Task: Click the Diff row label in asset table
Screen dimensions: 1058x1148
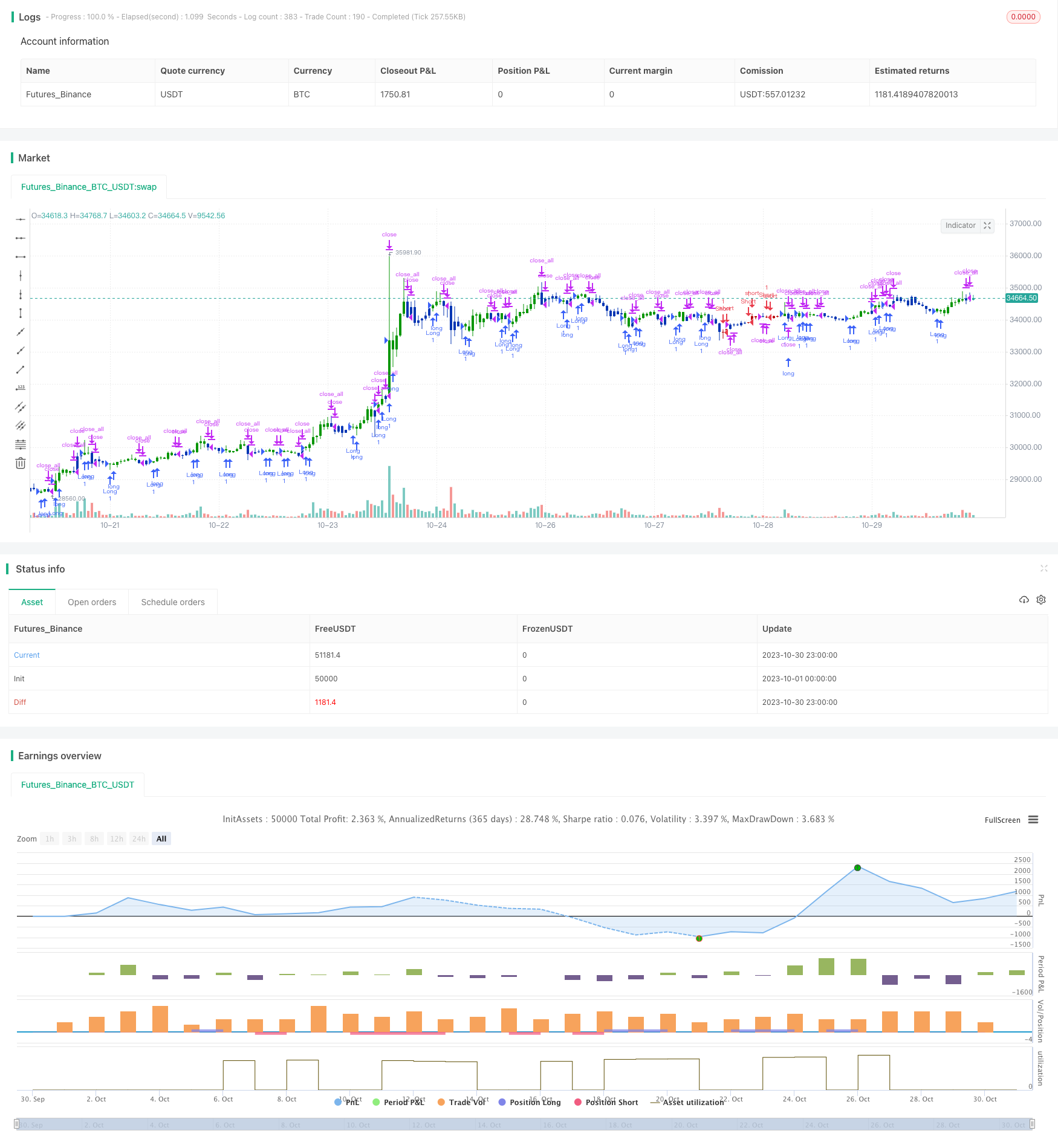Action: (20, 702)
